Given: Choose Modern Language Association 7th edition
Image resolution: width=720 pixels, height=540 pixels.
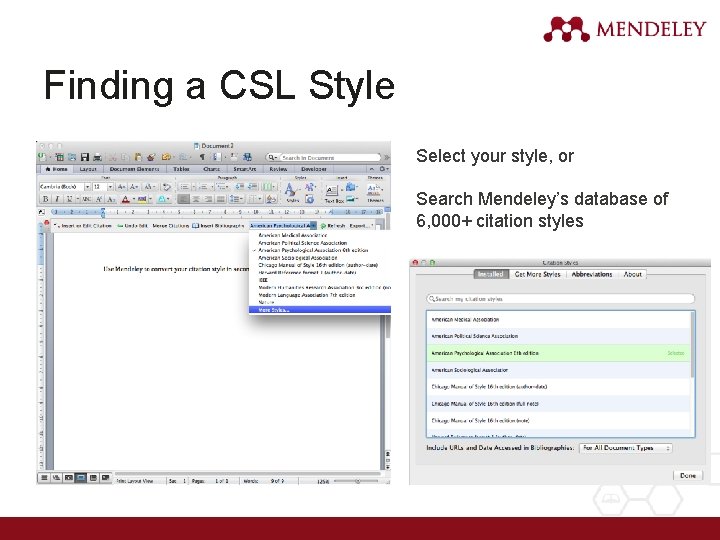Looking at the screenshot, I should 320,295.
